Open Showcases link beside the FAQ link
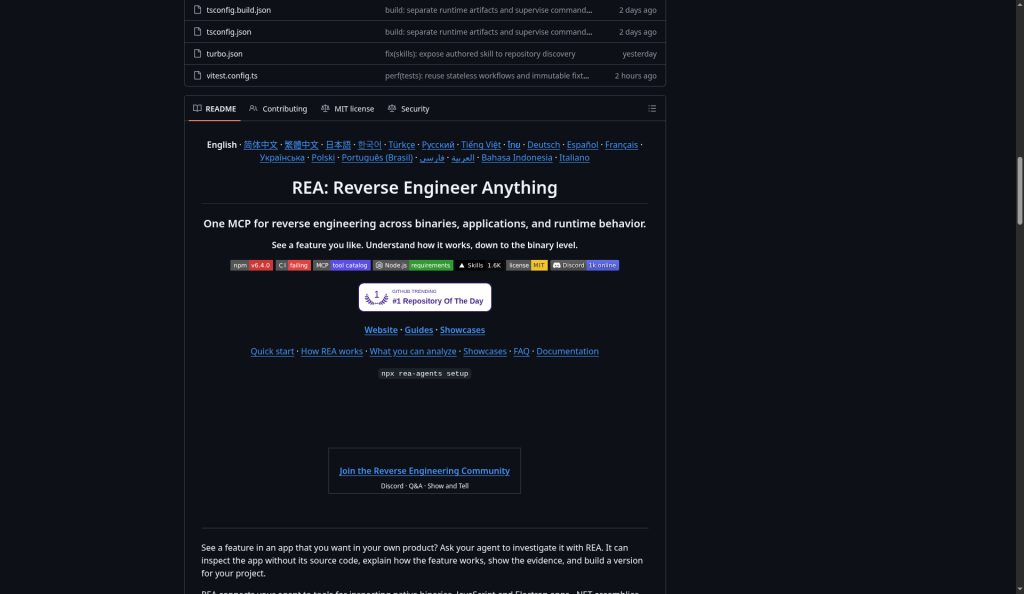Viewport: 1024px width, 594px height. pyautogui.click(x=485, y=352)
